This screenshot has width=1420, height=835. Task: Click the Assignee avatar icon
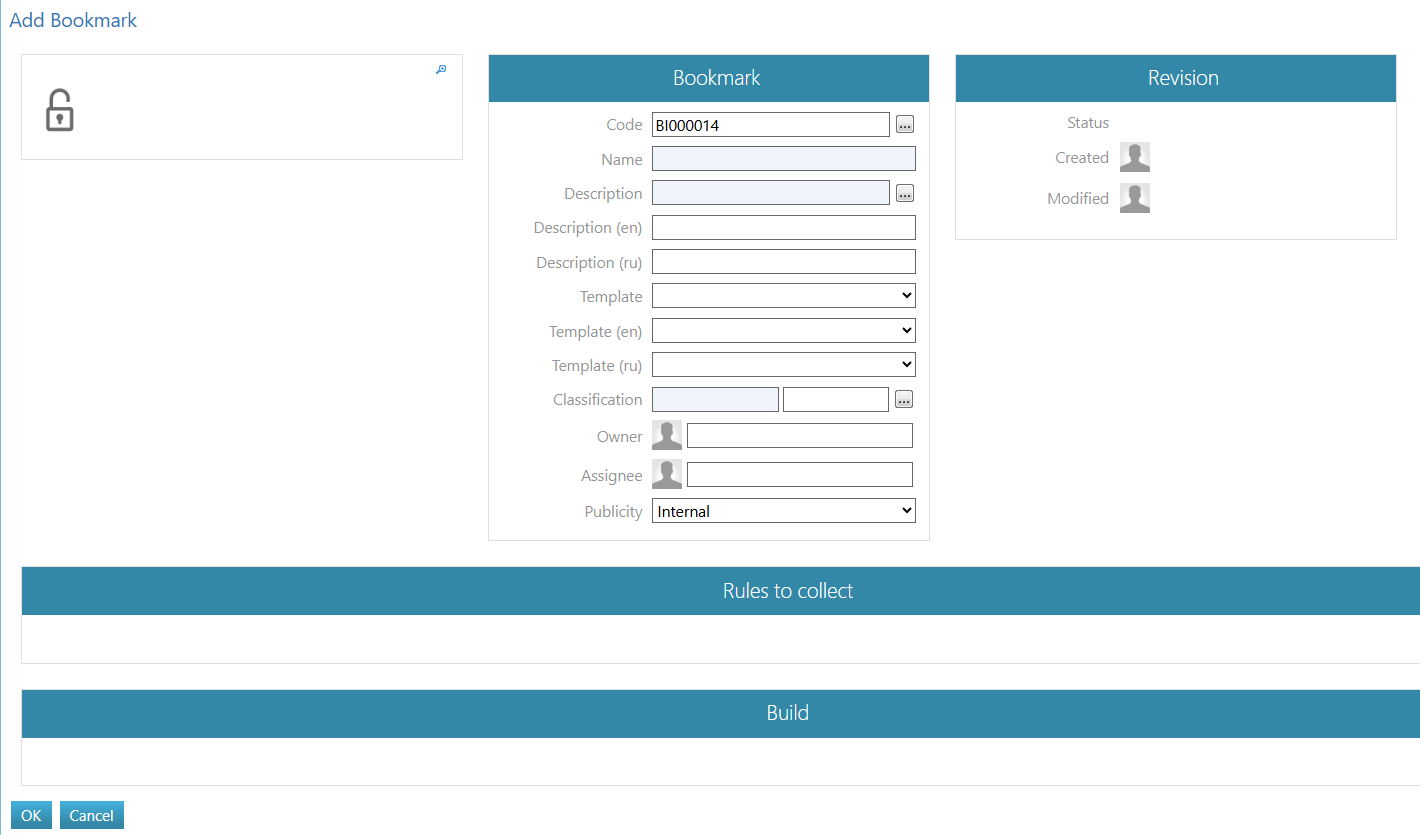[667, 474]
